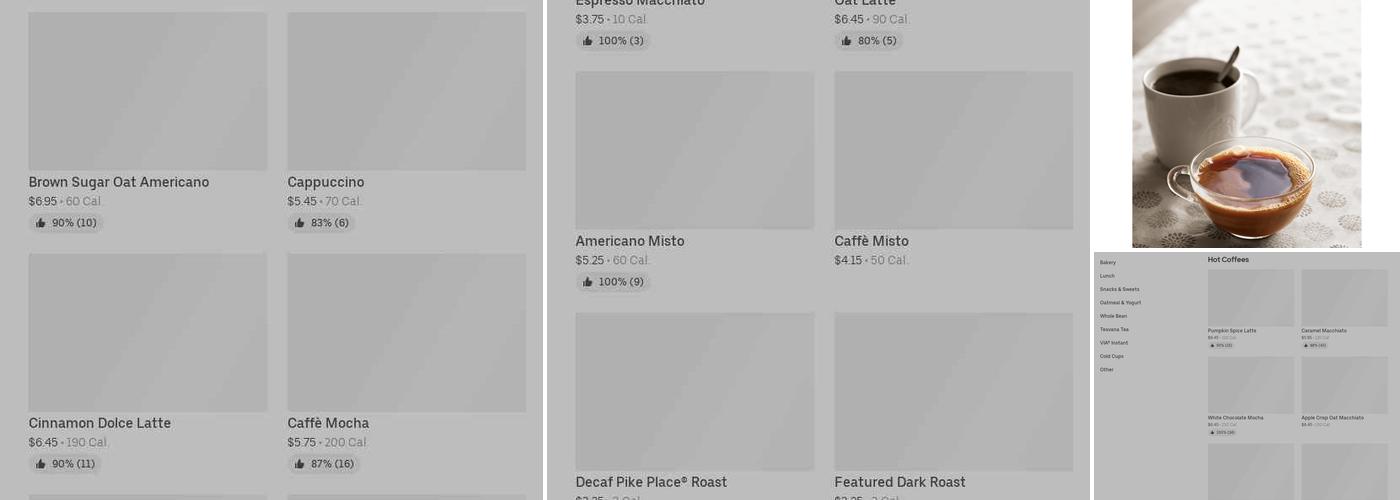Open the Bakery menu category
Image resolution: width=1400 pixels, height=500 pixels.
1108,262
